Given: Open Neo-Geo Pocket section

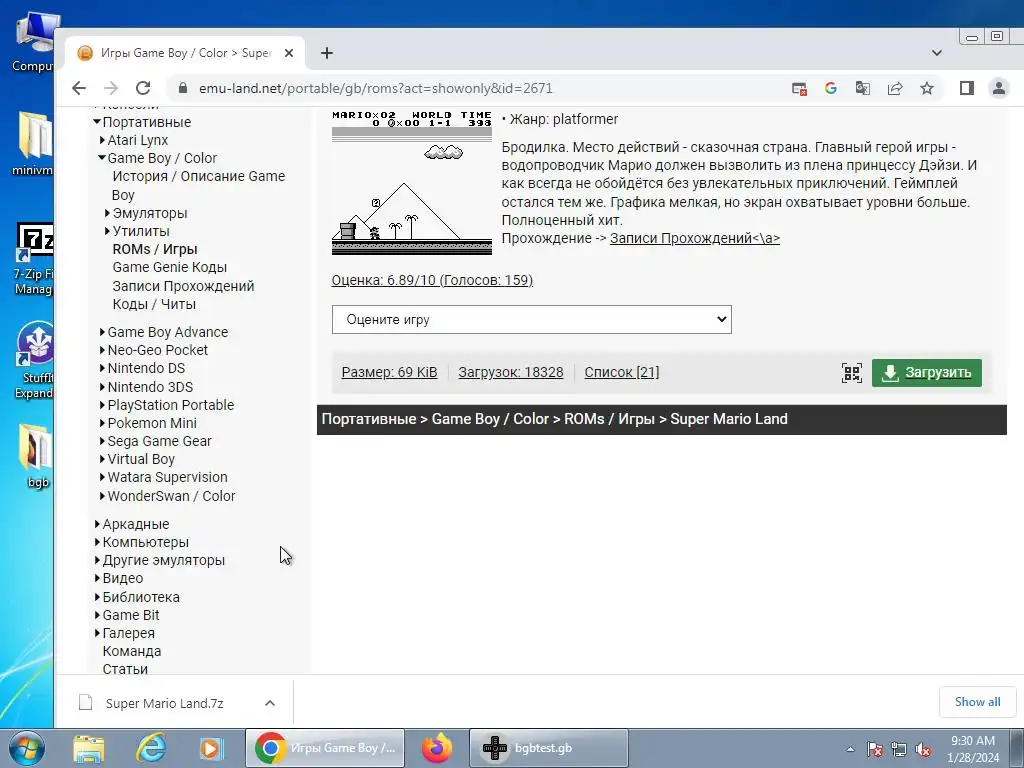Looking at the screenshot, I should coord(157,350).
